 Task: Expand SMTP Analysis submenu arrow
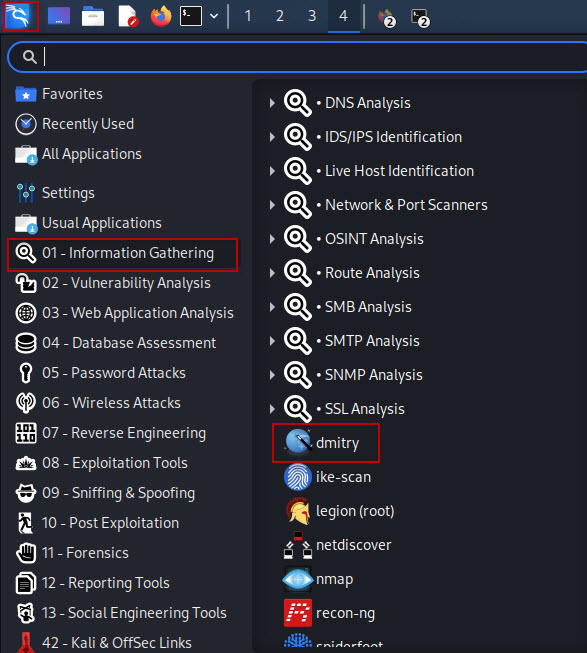pos(272,341)
